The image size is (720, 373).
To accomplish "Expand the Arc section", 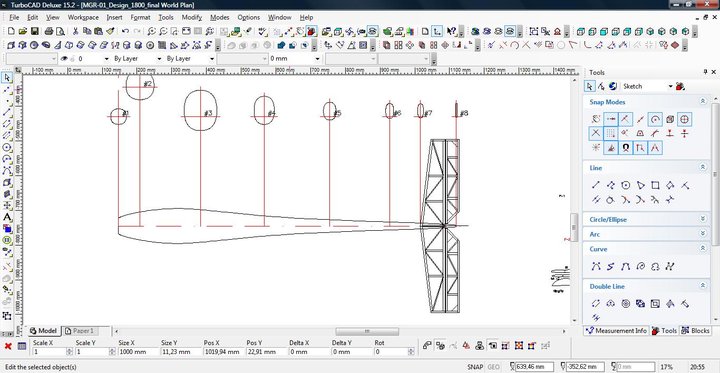I will (x=702, y=234).
